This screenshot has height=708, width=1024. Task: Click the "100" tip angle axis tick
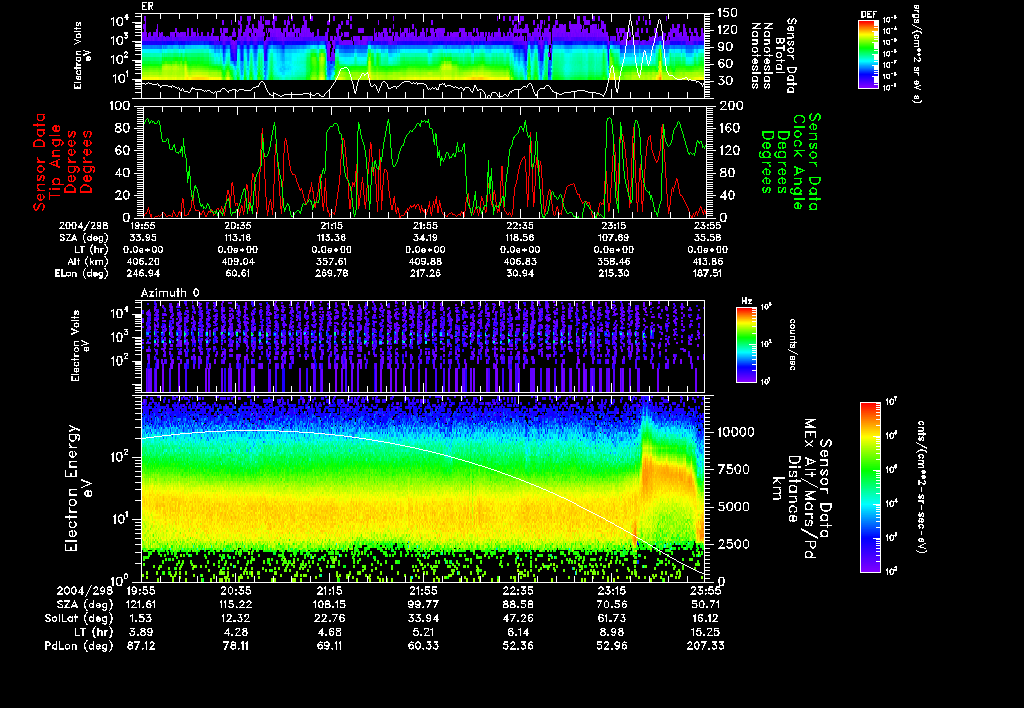[x=120, y=105]
